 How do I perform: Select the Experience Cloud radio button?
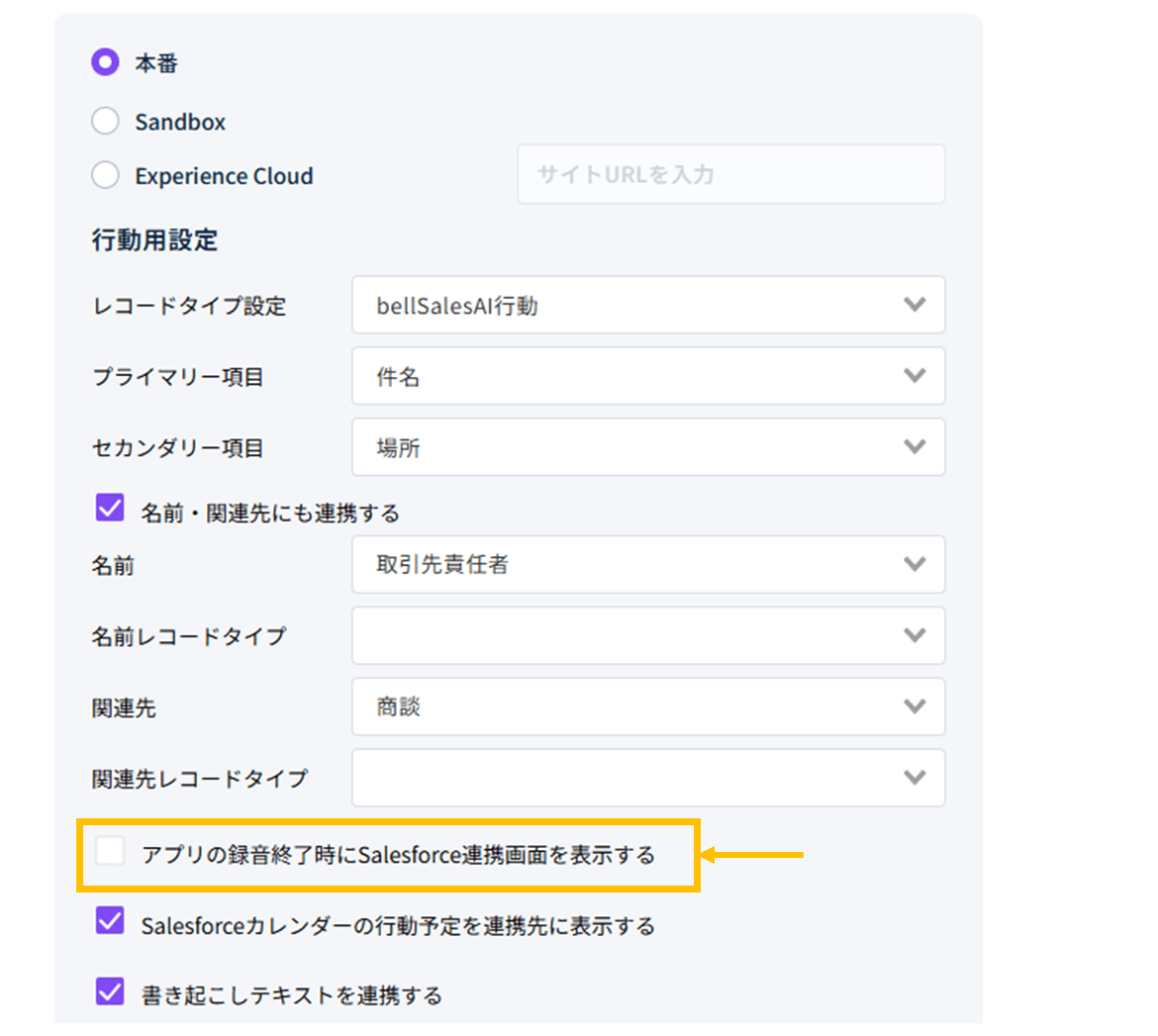click(105, 176)
